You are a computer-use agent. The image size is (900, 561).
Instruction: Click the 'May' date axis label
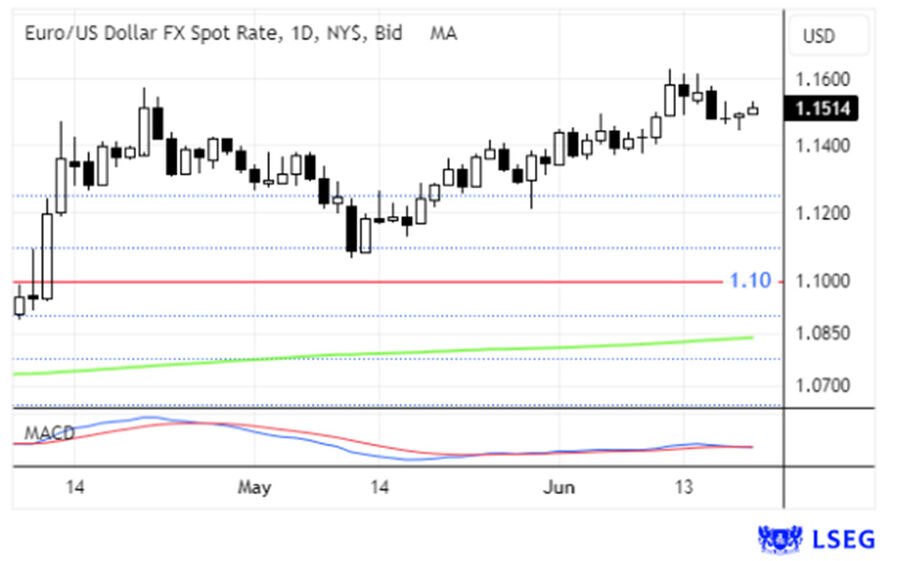[254, 488]
